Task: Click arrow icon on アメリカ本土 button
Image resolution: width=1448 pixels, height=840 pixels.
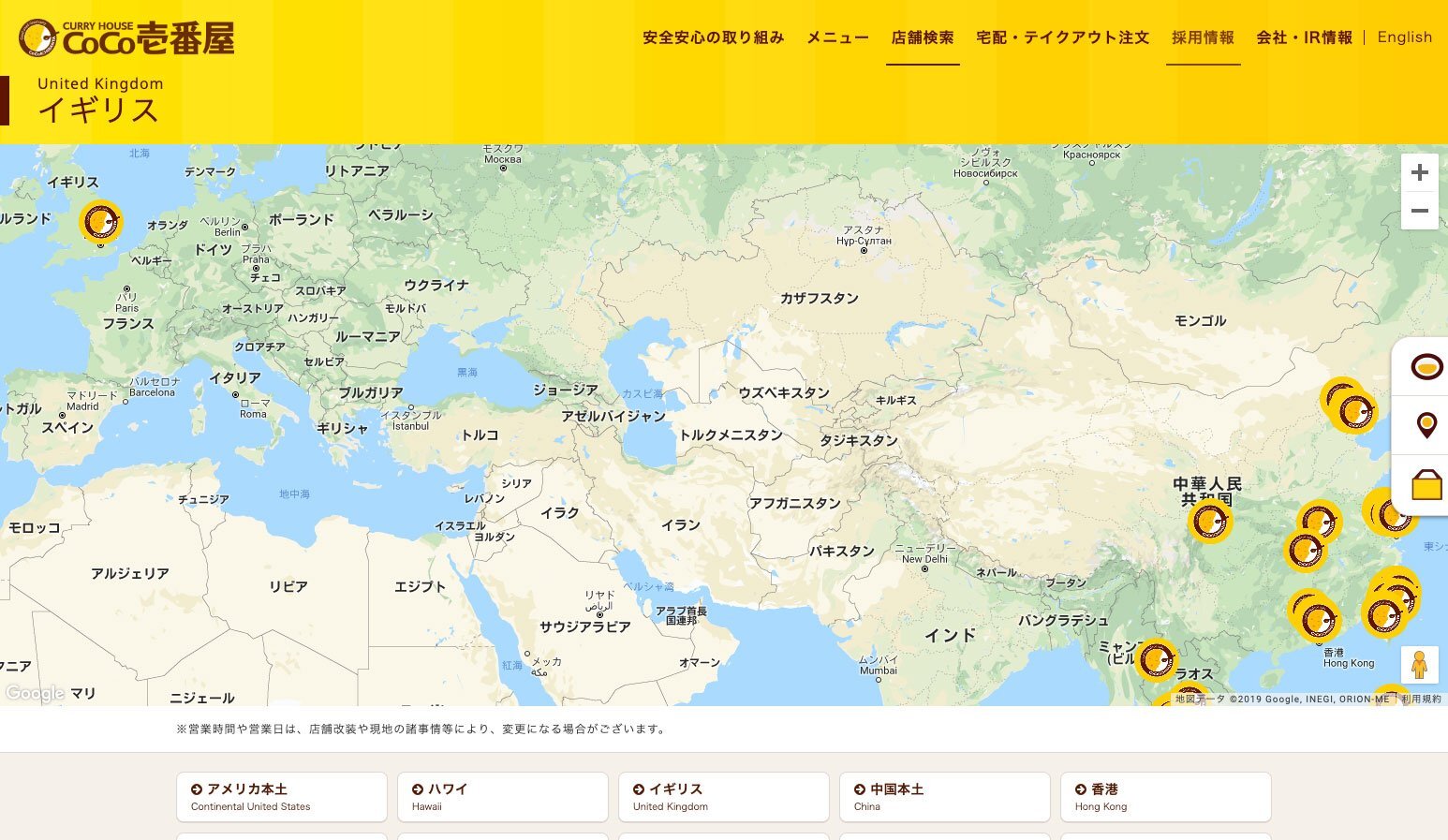Action: click(x=197, y=789)
